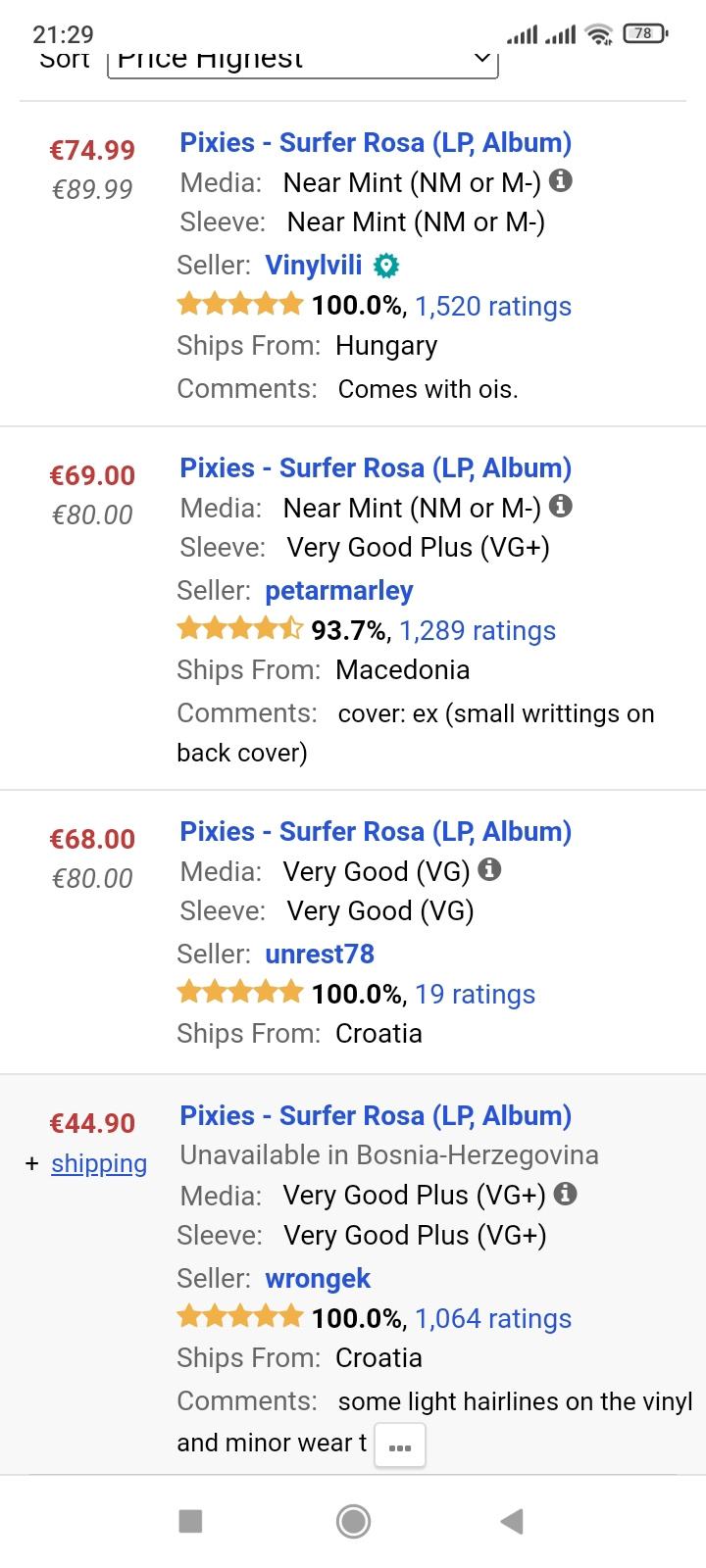This screenshot has height=1568, width=706.
Task: Open the €74.99 Surfer Rosa listing
Action: (x=375, y=142)
